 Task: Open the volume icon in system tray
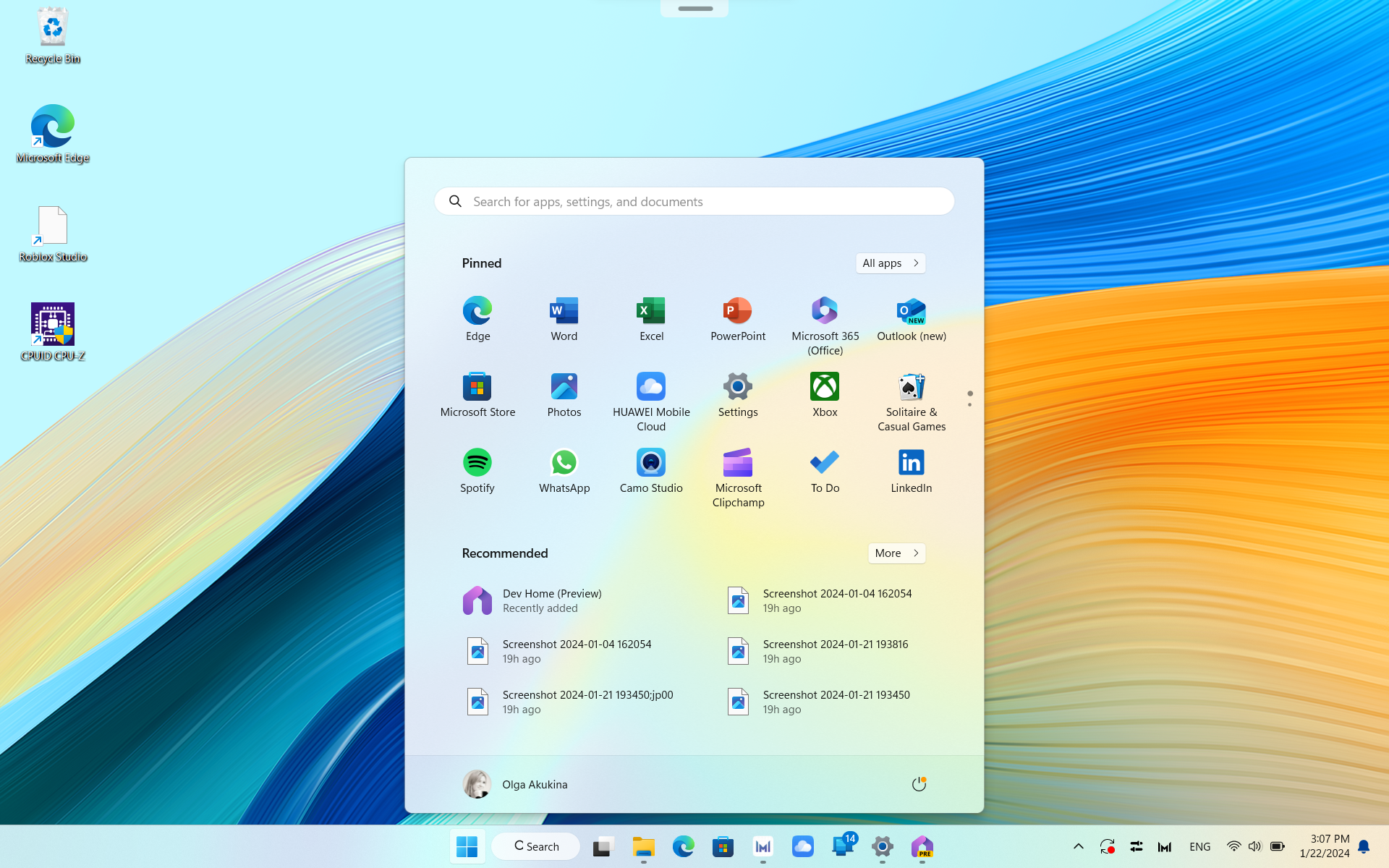[1255, 846]
